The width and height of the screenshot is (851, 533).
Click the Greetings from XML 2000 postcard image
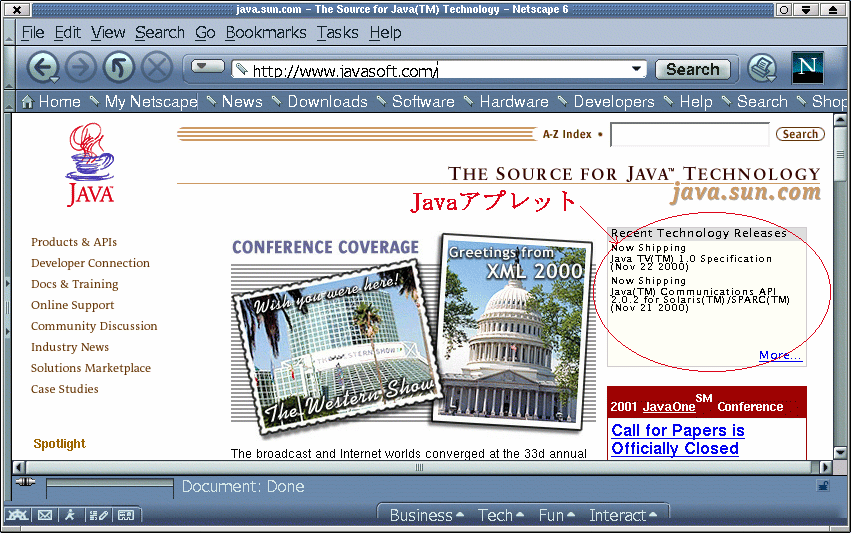[x=513, y=331]
